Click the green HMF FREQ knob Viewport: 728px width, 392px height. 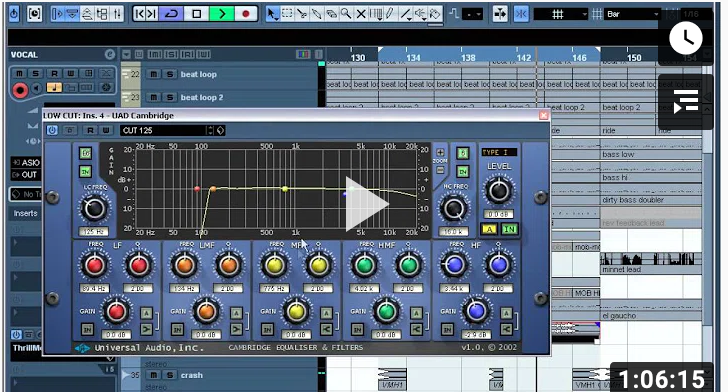pos(364,265)
